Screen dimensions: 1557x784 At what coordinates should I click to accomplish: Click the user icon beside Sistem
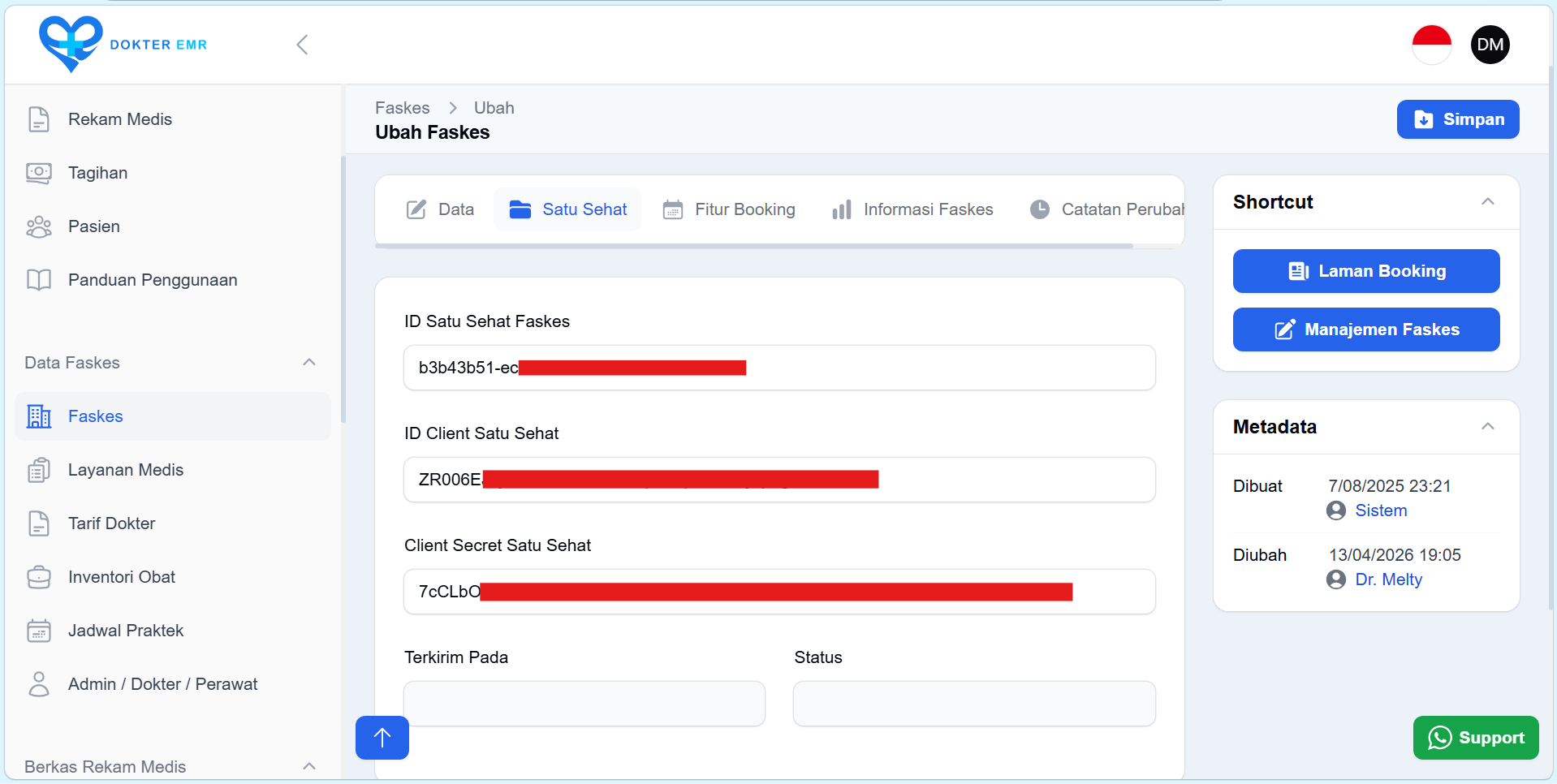point(1336,510)
